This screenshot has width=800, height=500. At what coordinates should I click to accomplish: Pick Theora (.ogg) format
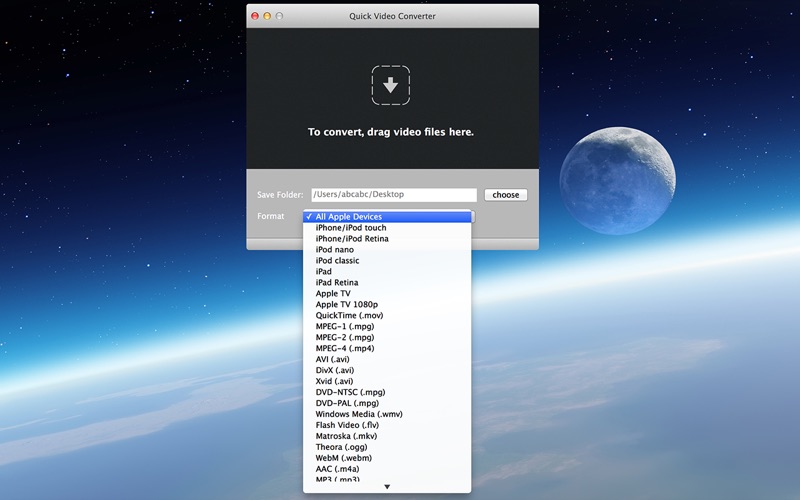click(387, 447)
